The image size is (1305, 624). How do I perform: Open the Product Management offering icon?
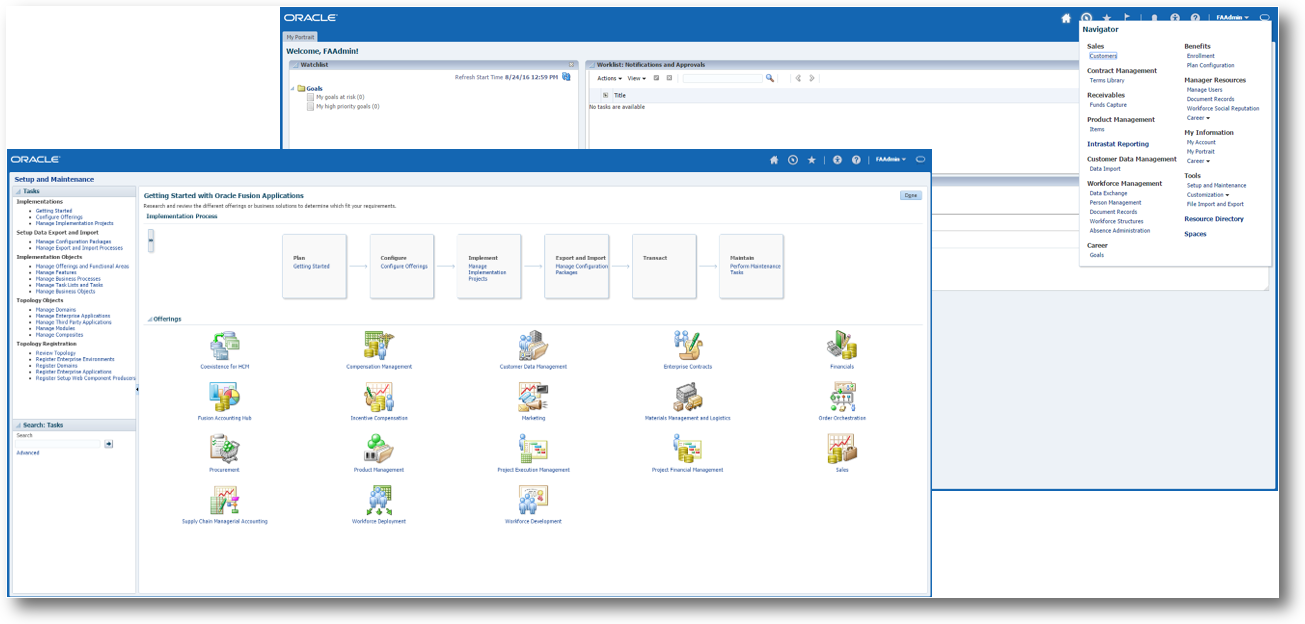[x=379, y=449]
